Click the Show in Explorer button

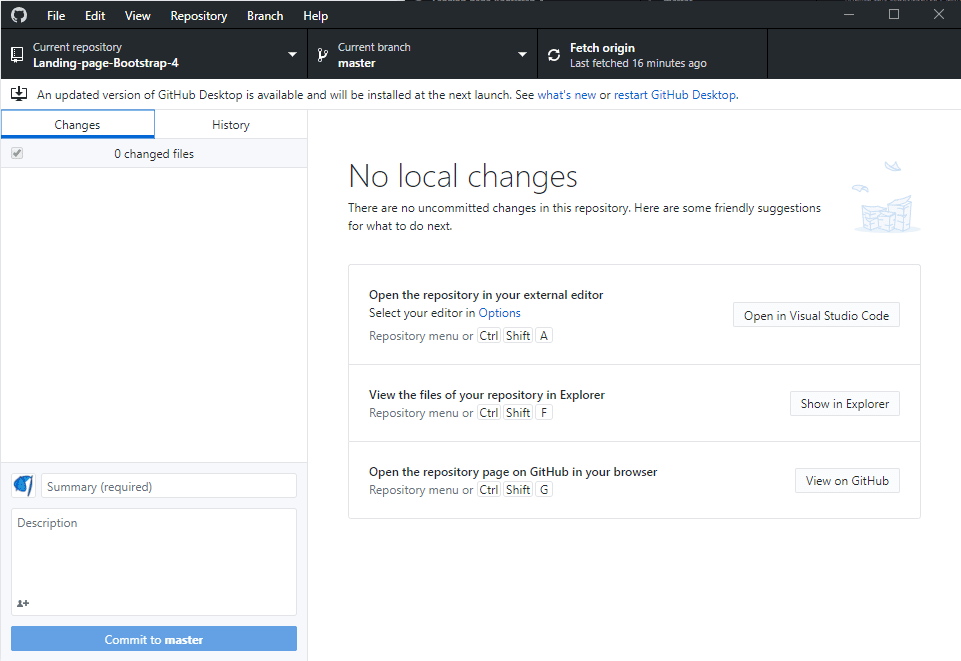[x=845, y=404]
